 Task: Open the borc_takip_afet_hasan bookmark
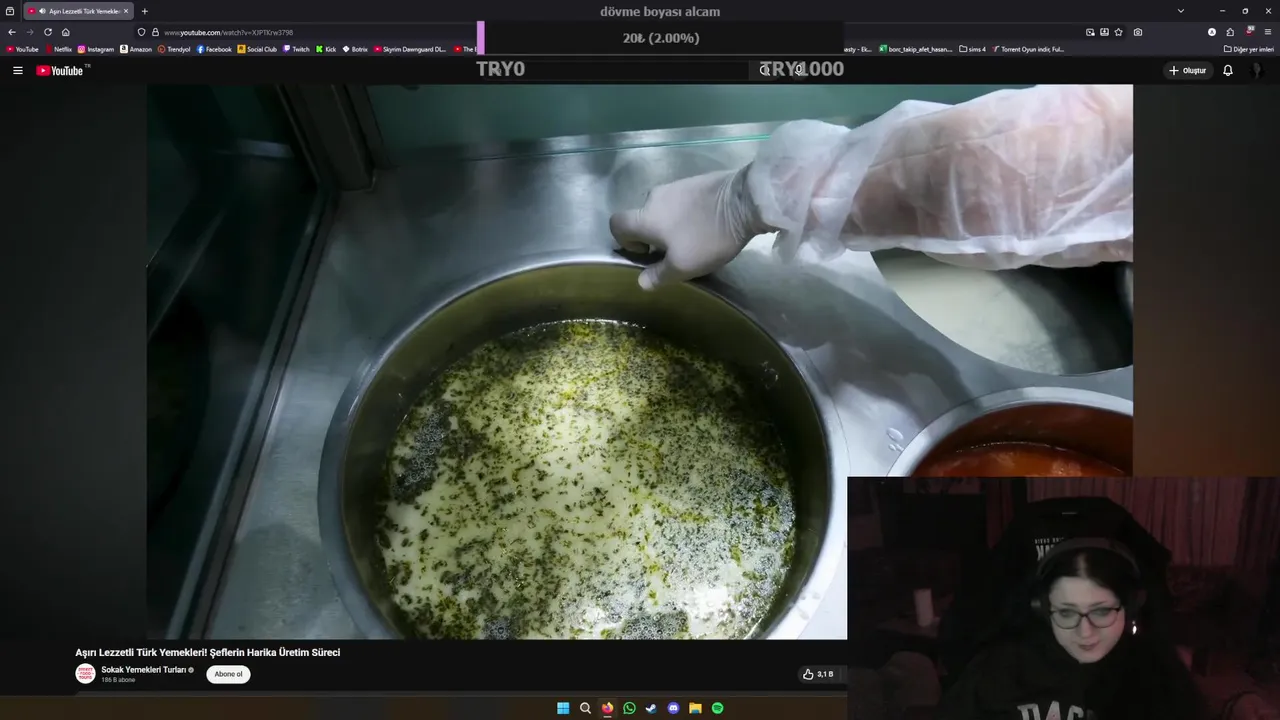[x=916, y=49]
